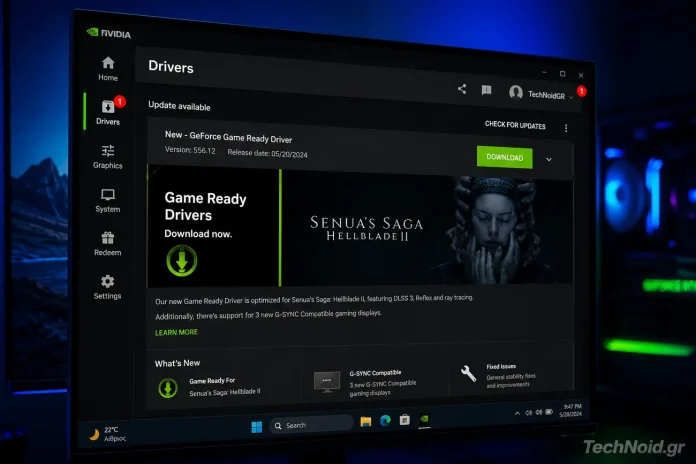Click the Fixed Issues wrench icon
This screenshot has height=464, width=696.
(x=468, y=373)
